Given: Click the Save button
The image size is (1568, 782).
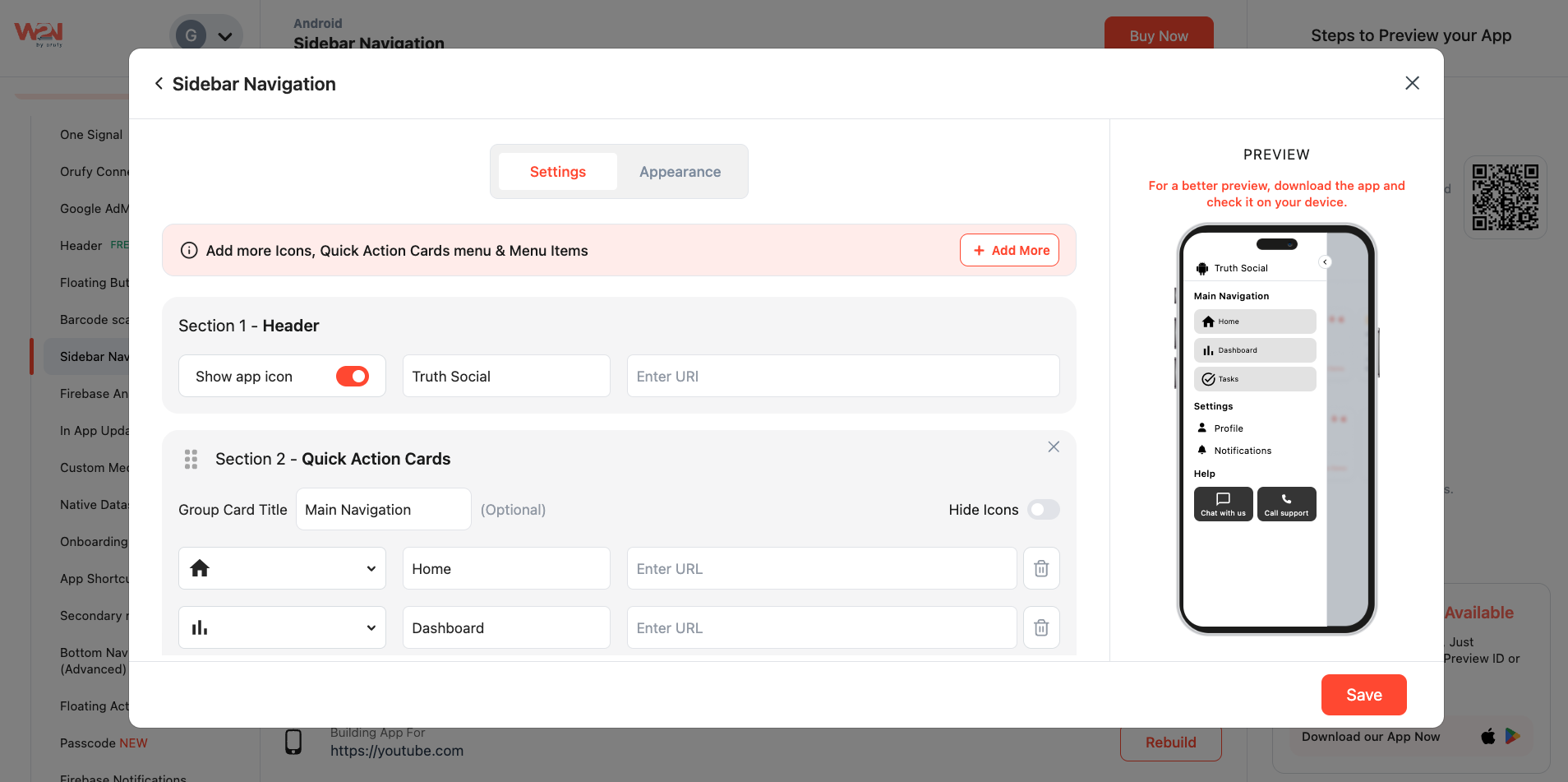Looking at the screenshot, I should [1363, 695].
